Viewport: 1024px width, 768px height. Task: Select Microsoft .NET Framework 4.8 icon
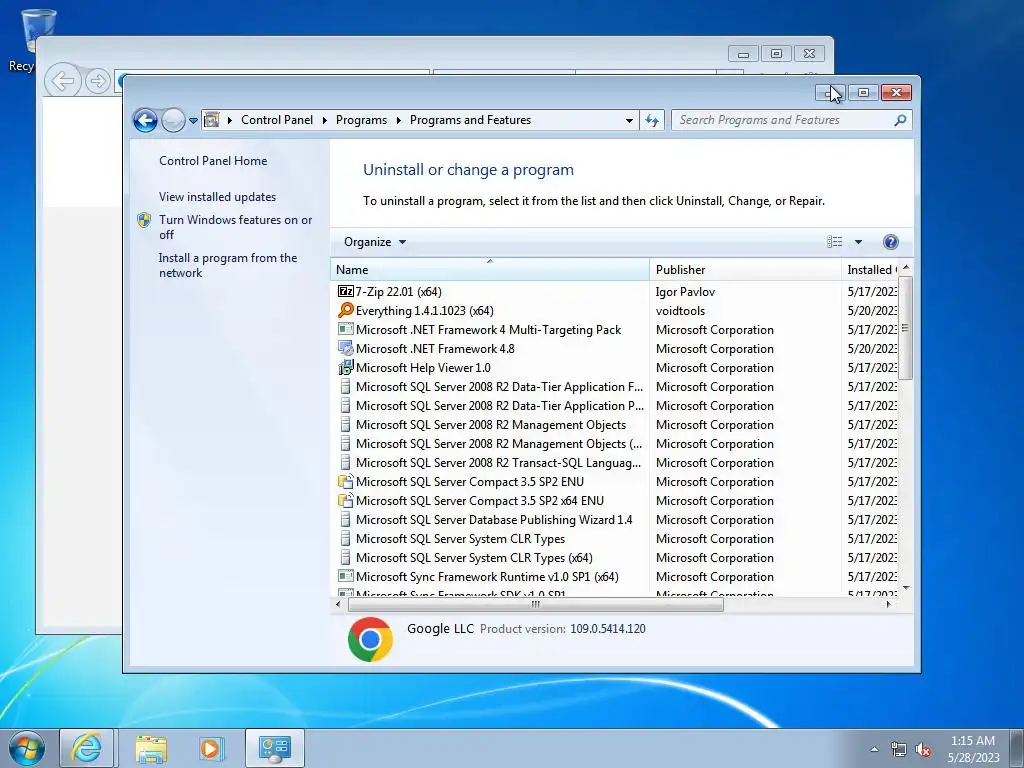345,348
